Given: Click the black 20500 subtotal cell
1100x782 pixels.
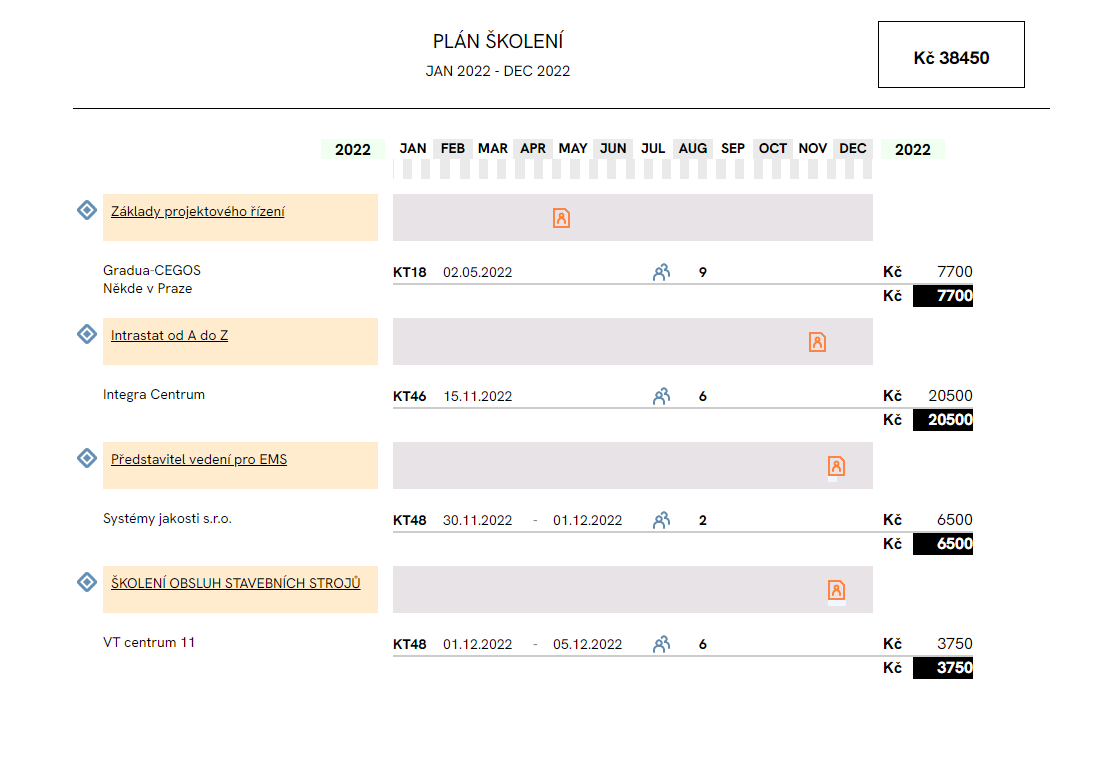Looking at the screenshot, I should (942, 420).
